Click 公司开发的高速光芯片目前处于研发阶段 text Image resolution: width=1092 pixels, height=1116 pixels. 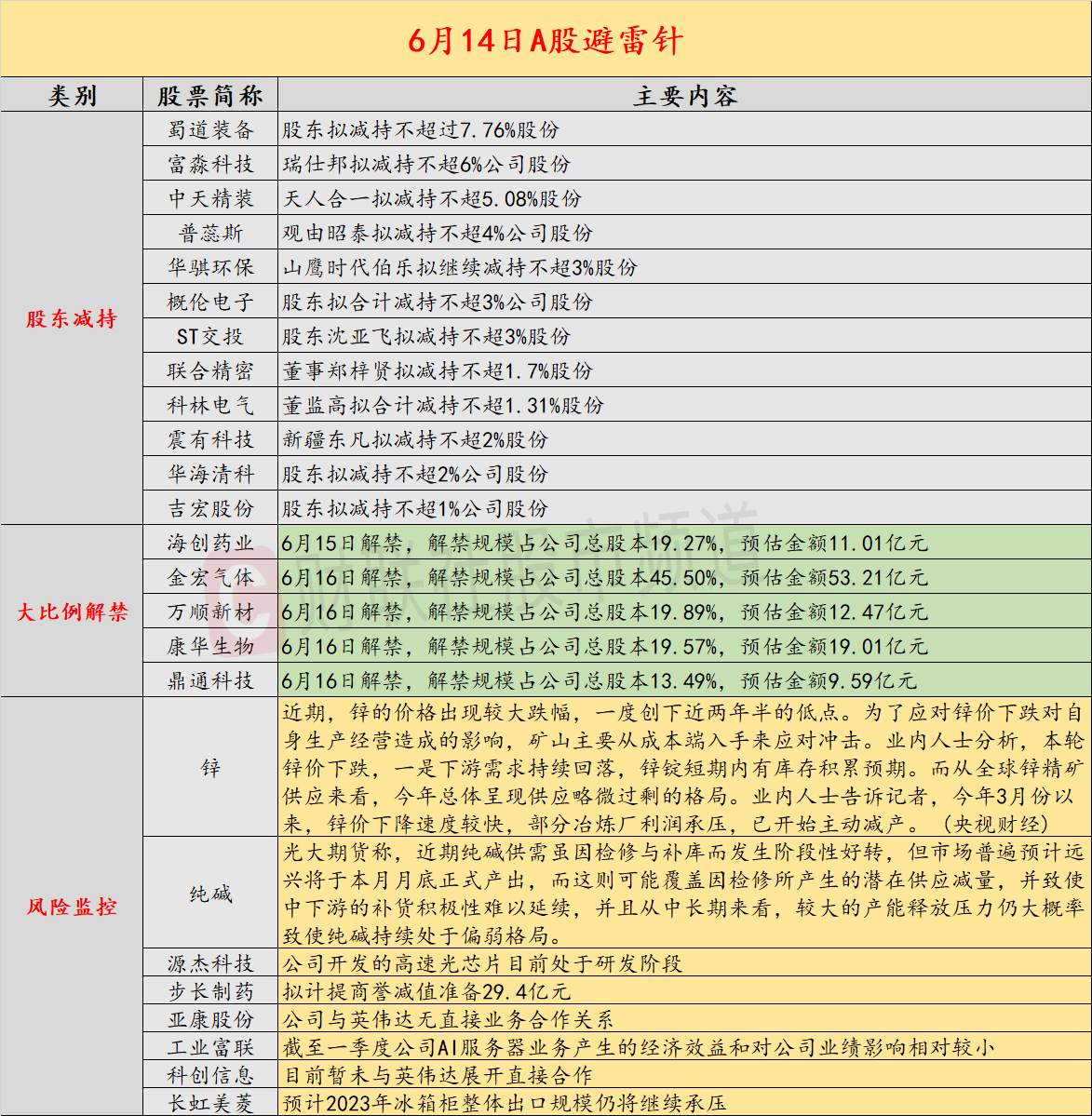[482, 963]
